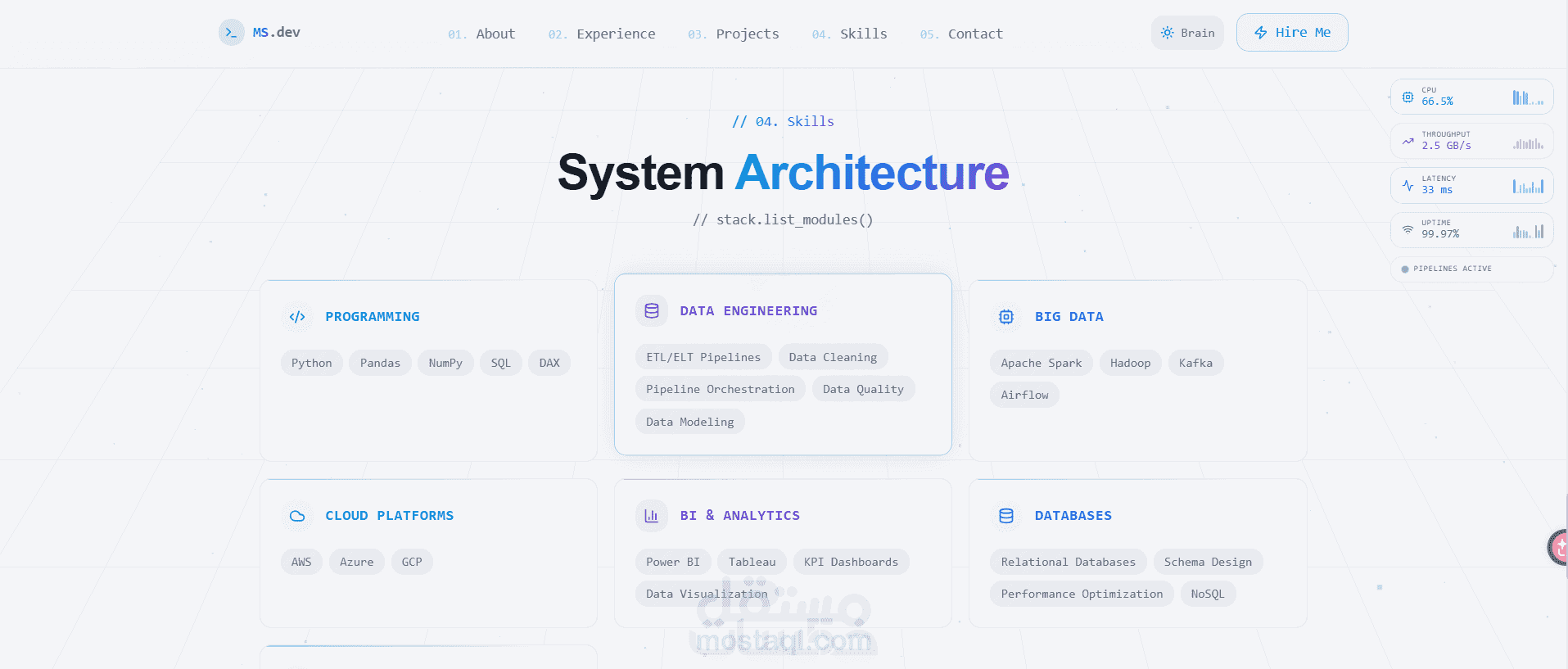Click the System Architecture heading
Image resolution: width=1568 pixels, height=669 pixels.
tap(784, 173)
